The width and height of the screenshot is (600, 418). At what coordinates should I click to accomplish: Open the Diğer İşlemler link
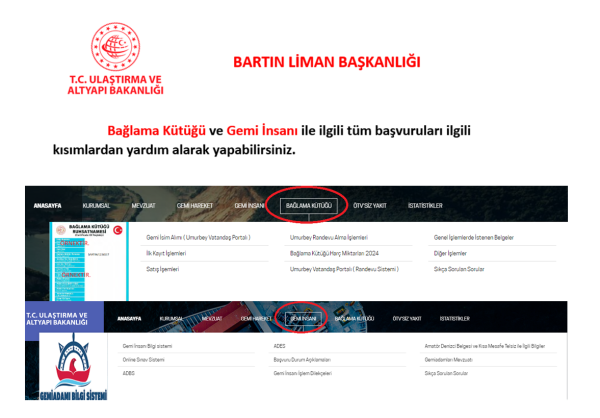point(450,253)
